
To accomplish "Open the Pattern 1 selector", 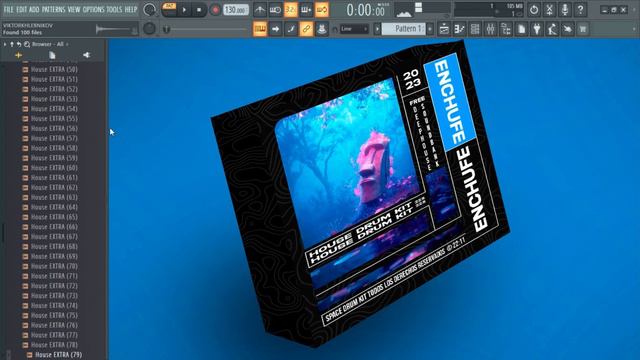I will point(404,29).
